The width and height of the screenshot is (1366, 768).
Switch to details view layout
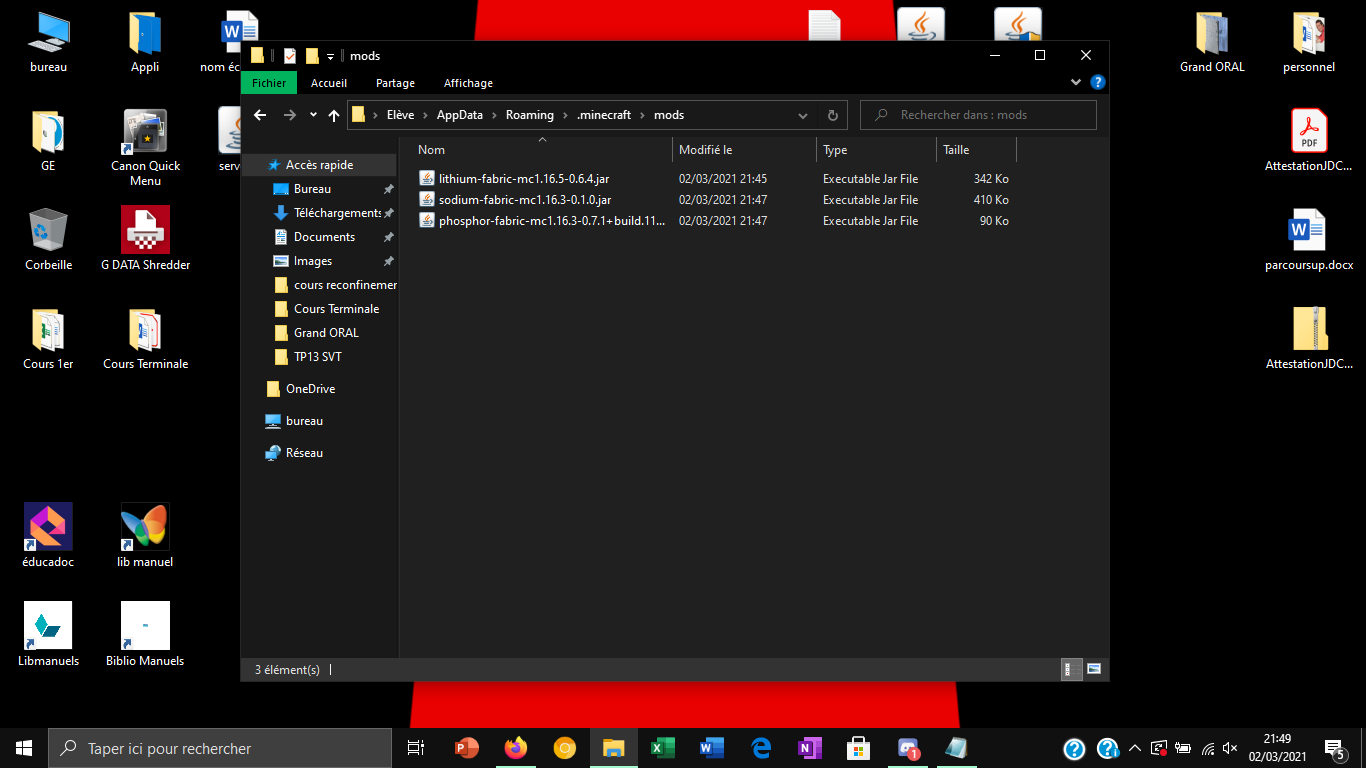[x=1069, y=669]
